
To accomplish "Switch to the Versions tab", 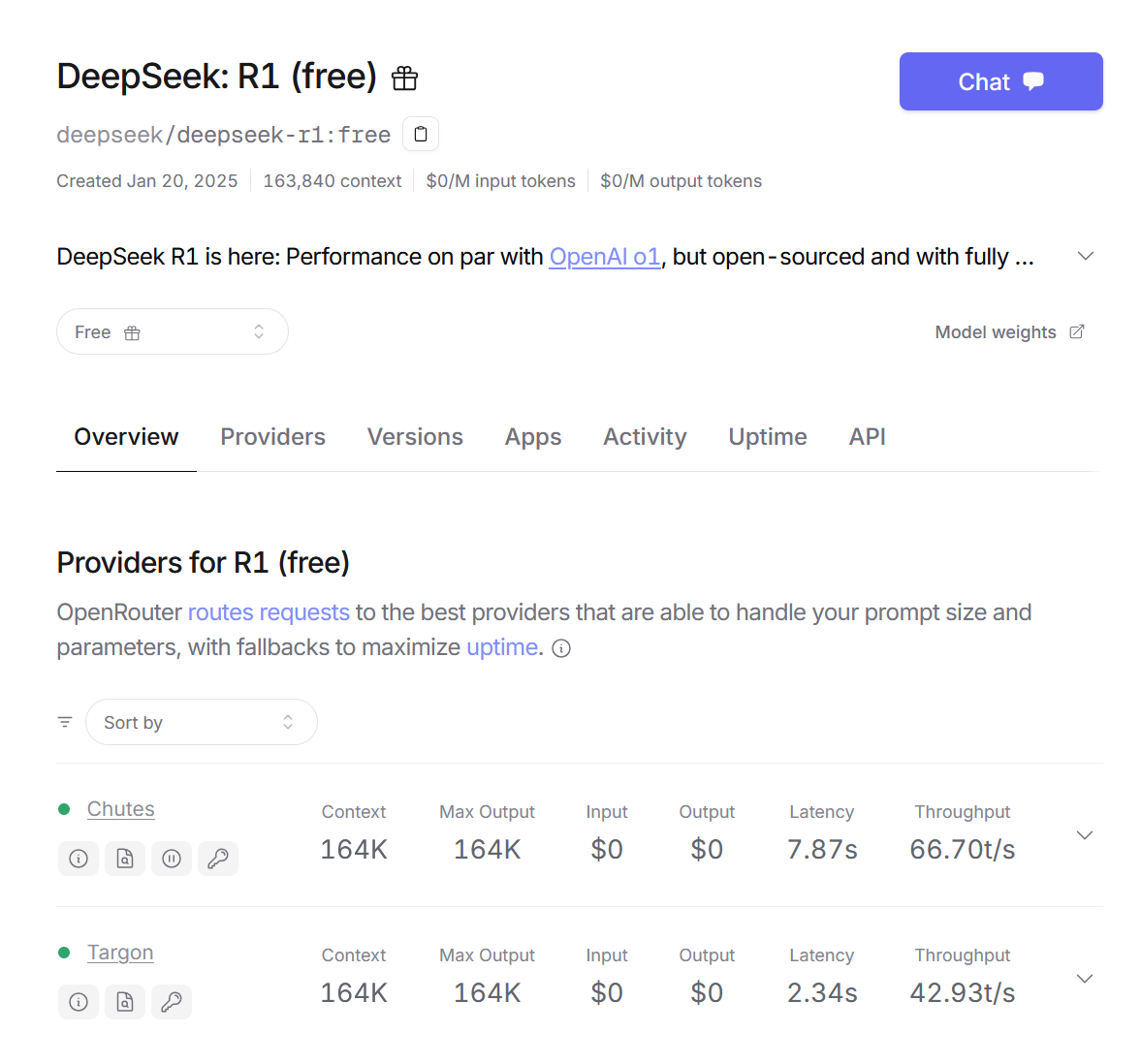I will pyautogui.click(x=415, y=436).
